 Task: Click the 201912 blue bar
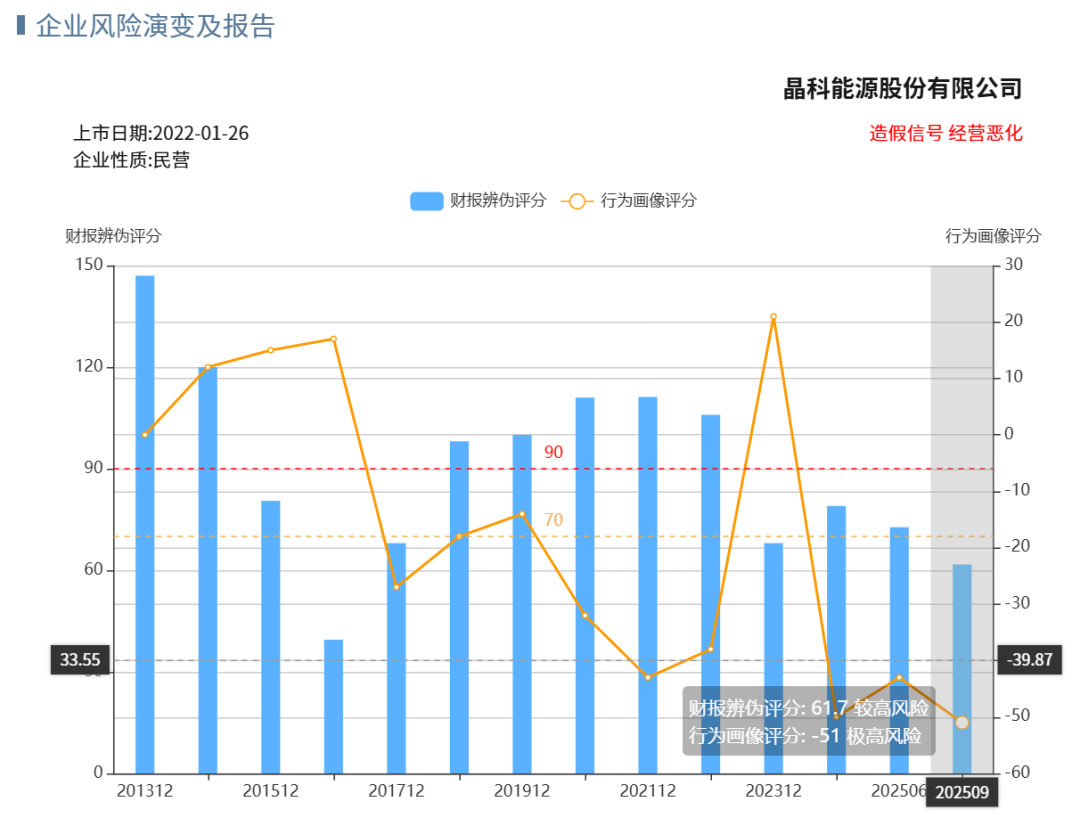click(522, 604)
